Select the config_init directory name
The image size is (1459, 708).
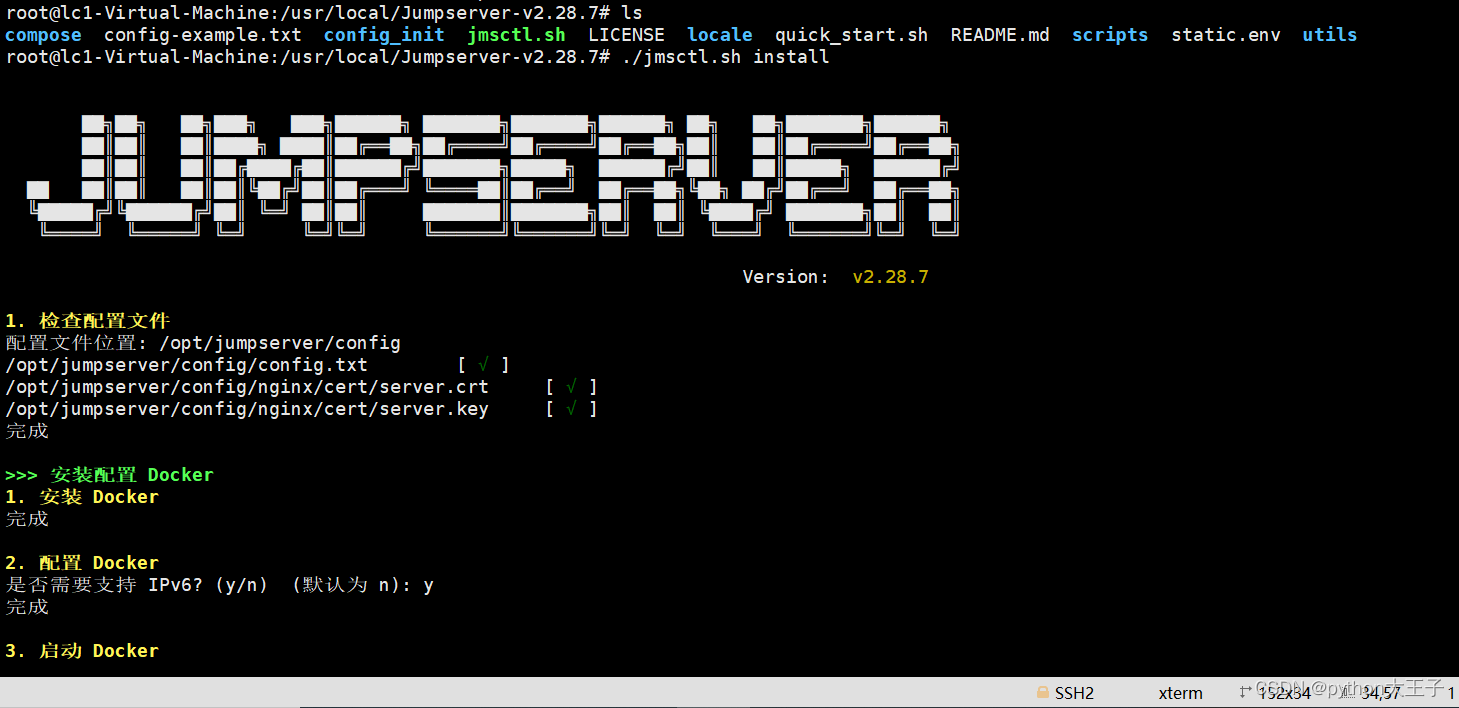point(384,34)
